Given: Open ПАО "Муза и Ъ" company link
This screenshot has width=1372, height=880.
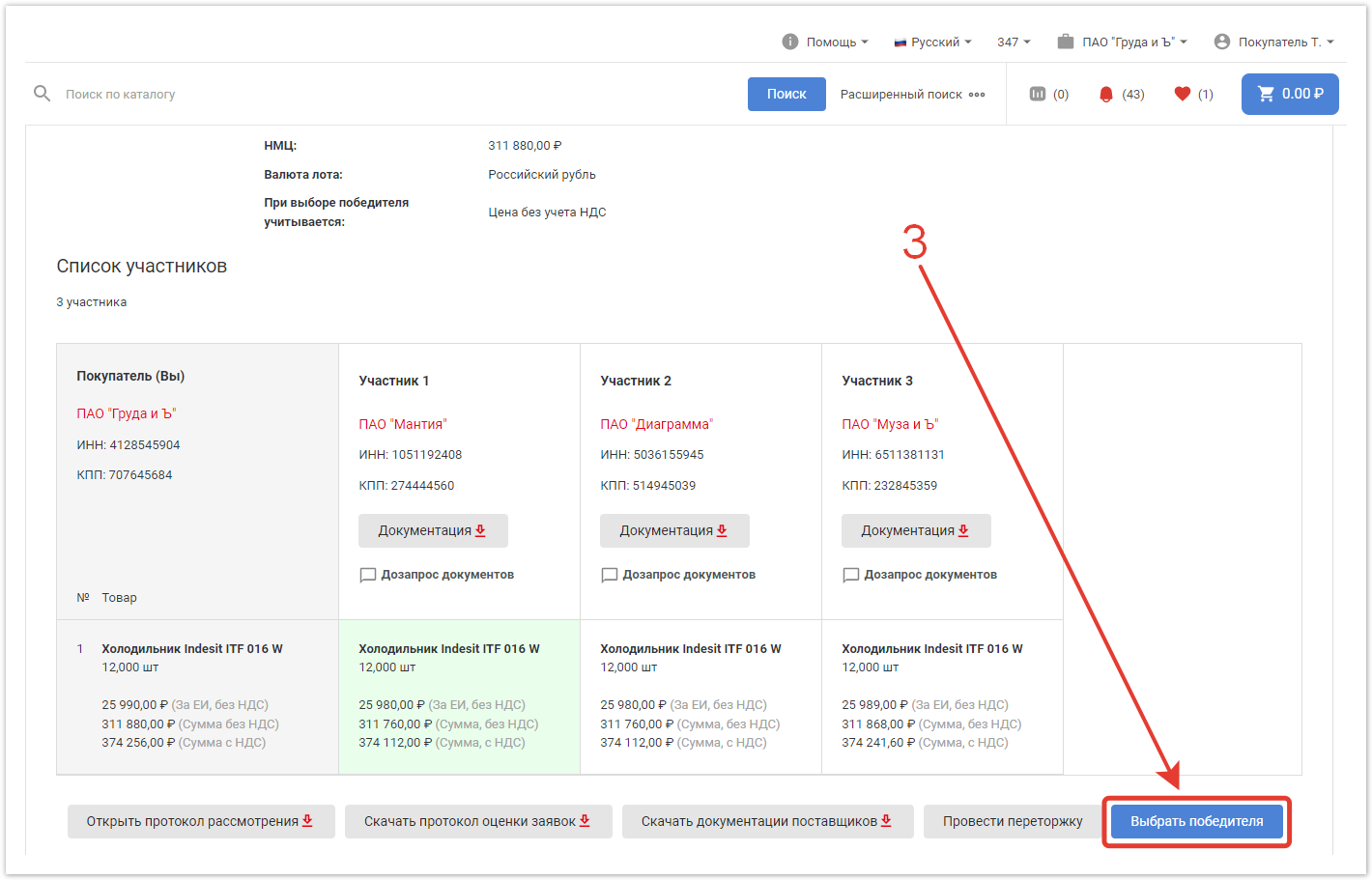Looking at the screenshot, I should coord(890,424).
